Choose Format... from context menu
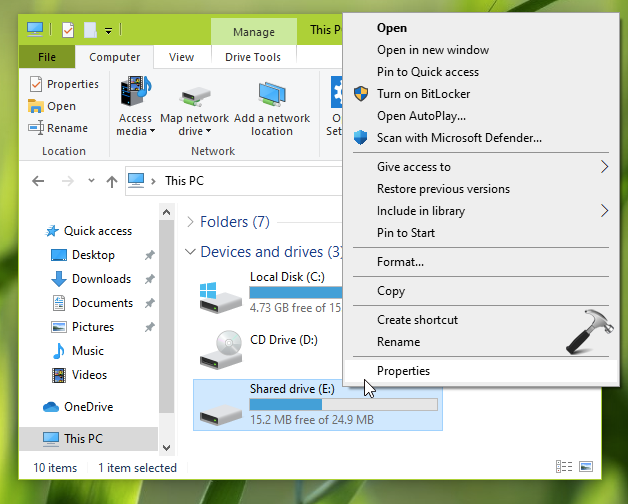 point(481,262)
